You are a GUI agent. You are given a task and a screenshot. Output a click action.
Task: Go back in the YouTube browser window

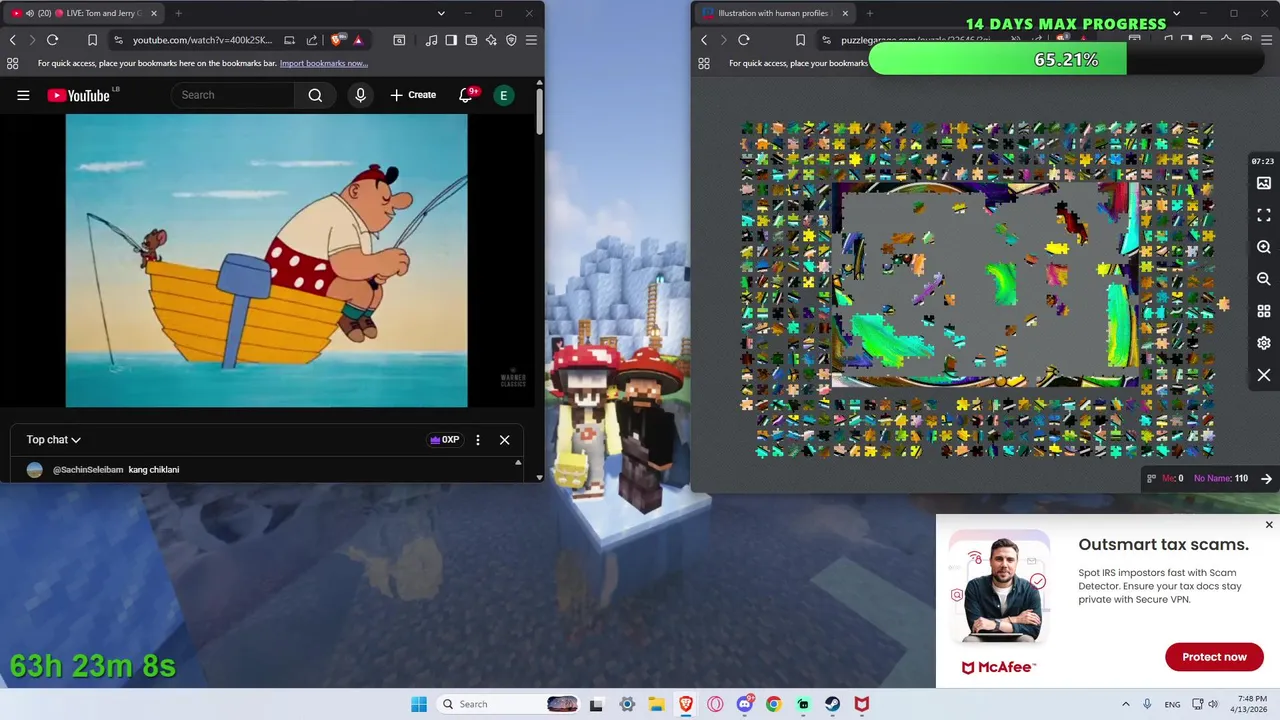(x=12, y=40)
